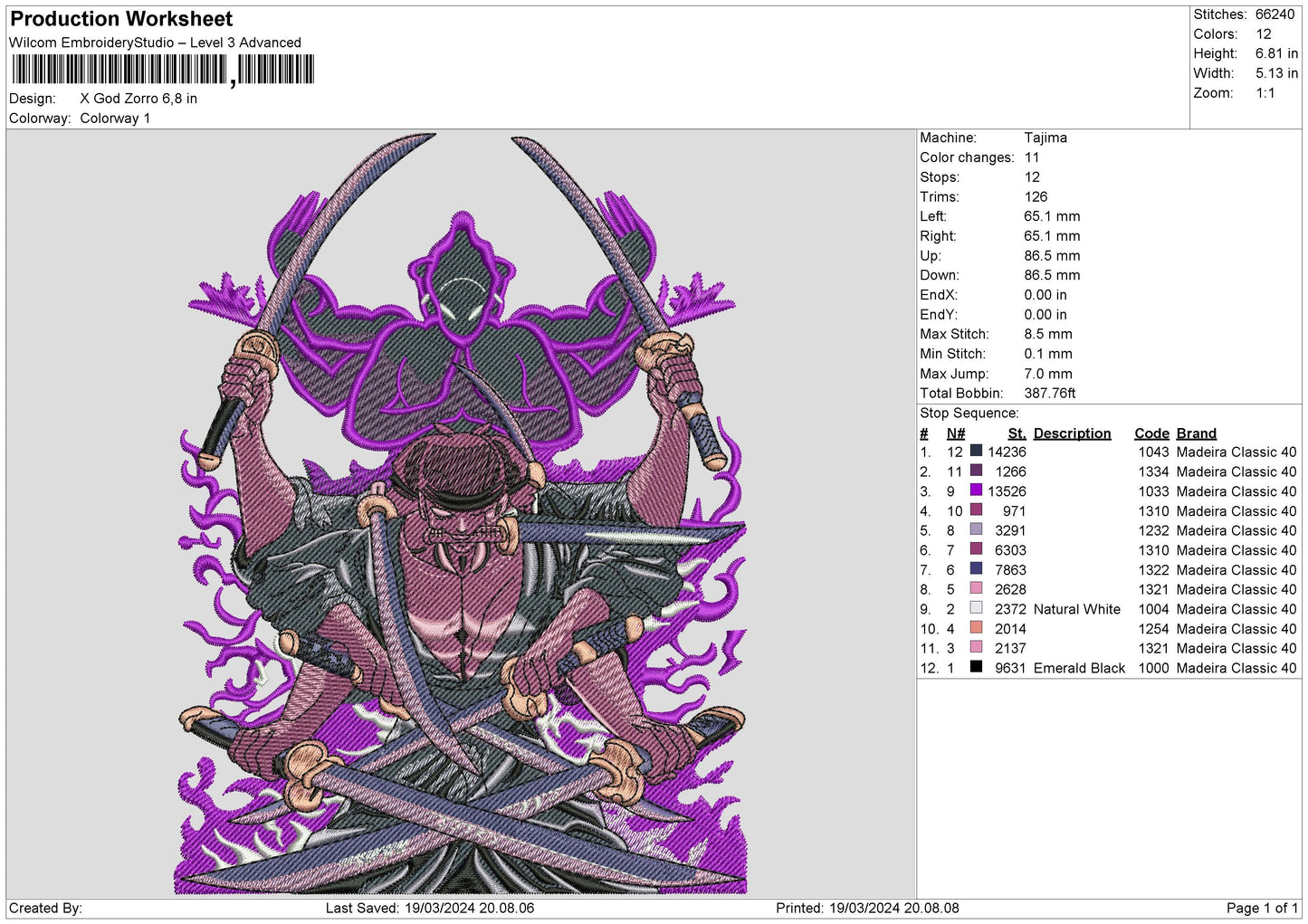Screen dimensions: 1308x924
Task: Click the Colorway 1 value
Action: coord(115,119)
